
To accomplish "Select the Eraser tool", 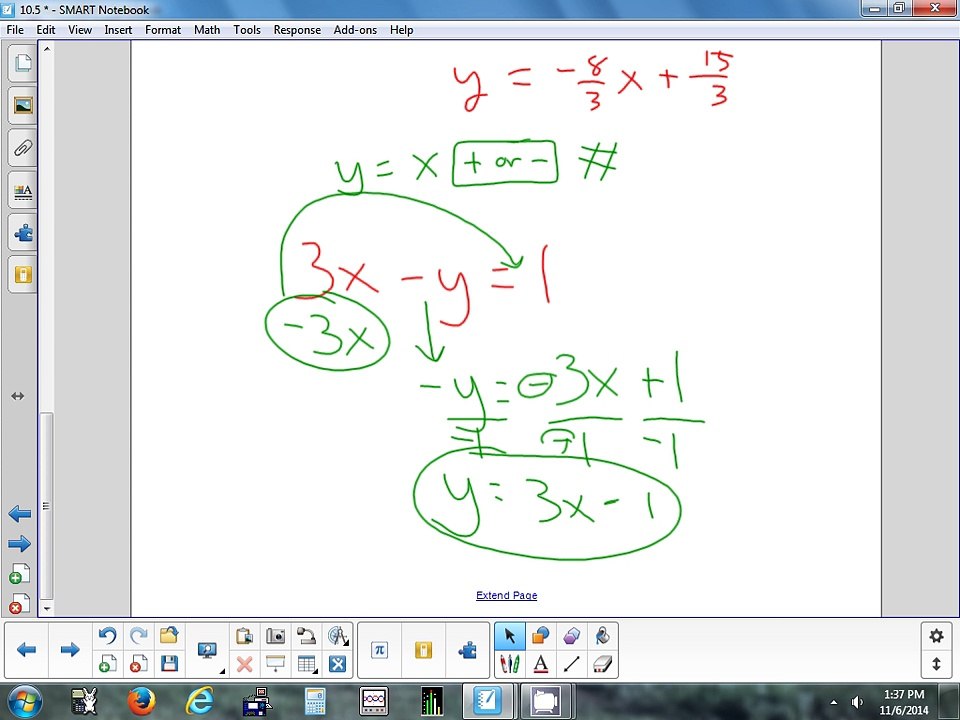I will click(602, 664).
